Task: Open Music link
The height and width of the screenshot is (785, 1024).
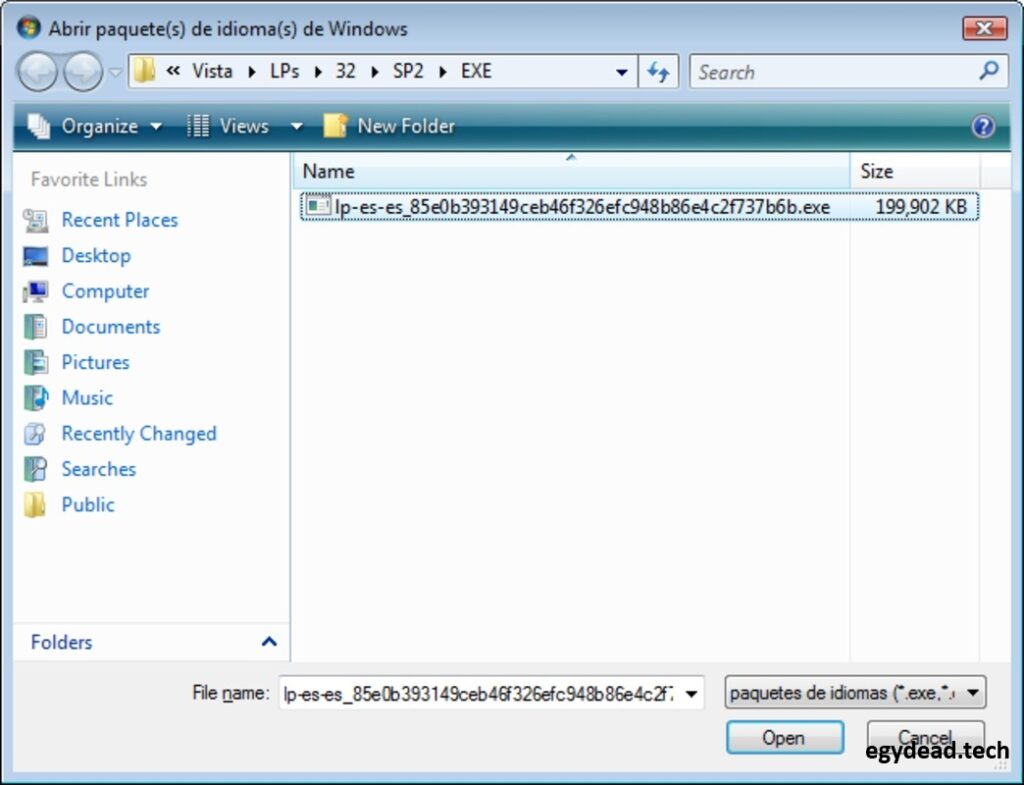Action: pyautogui.click(x=87, y=398)
